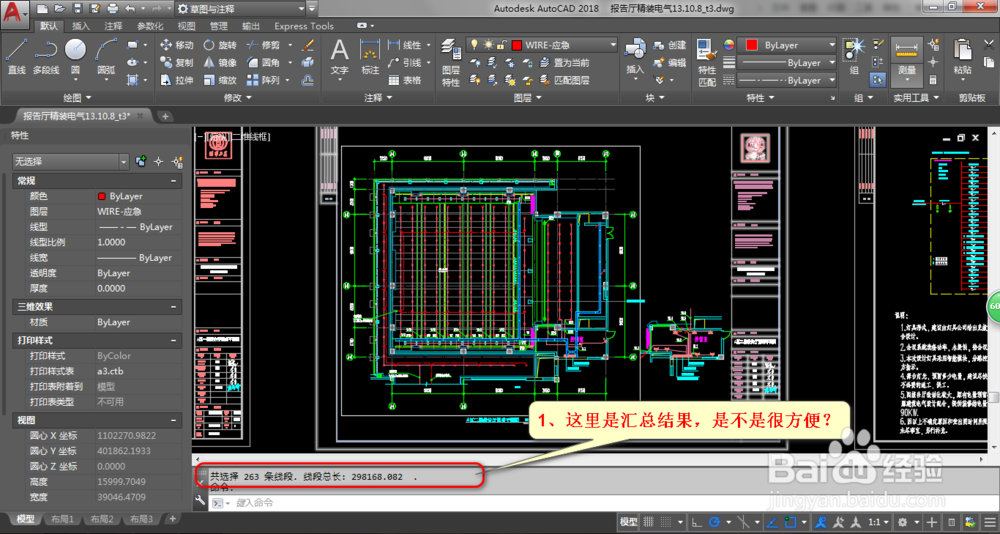
Task: Click the Copy (复制) tool
Action: click(176, 63)
